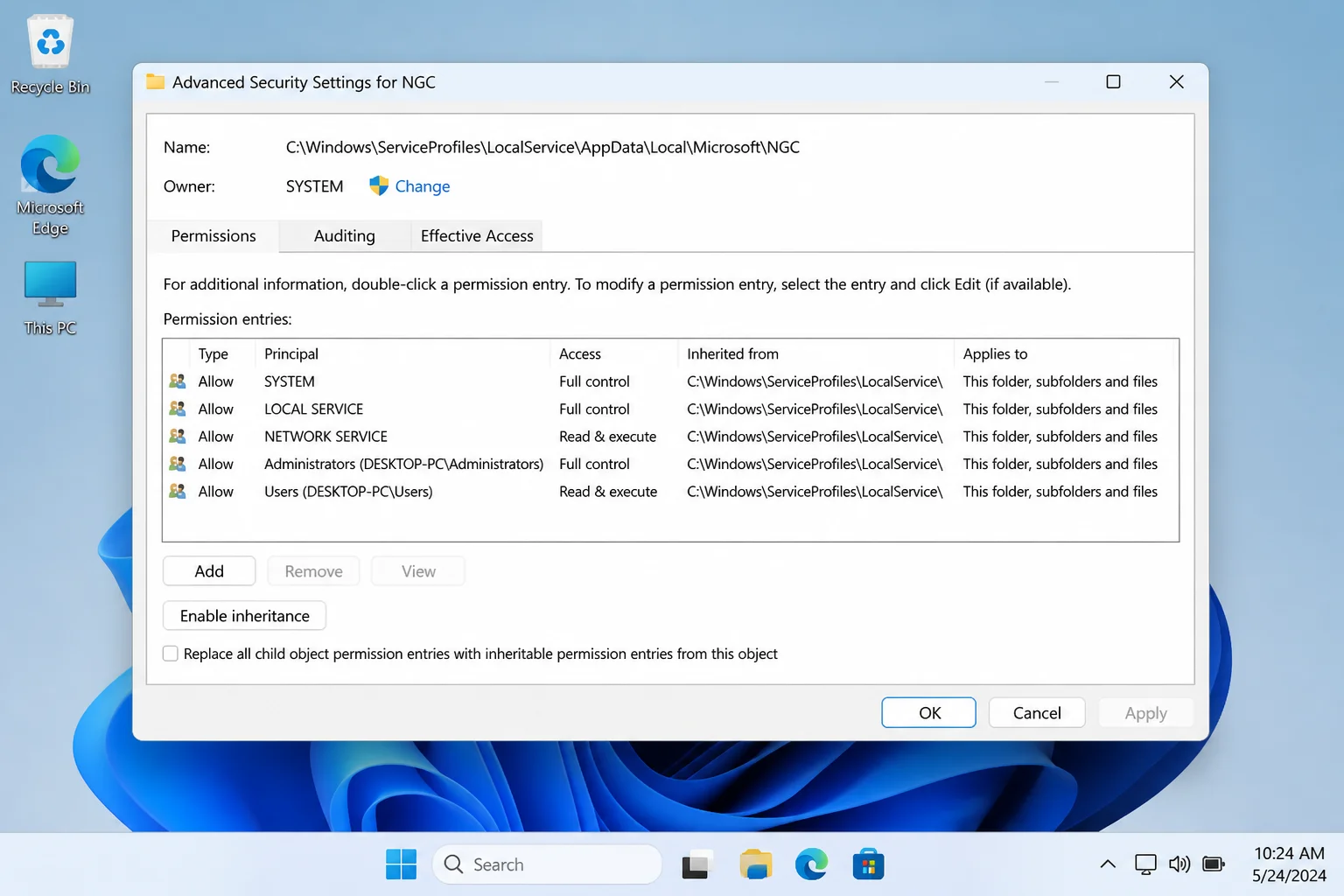Click the user group icon beside NETWORK SERVICE
Image resolution: width=1344 pixels, height=896 pixels.
[x=177, y=436]
